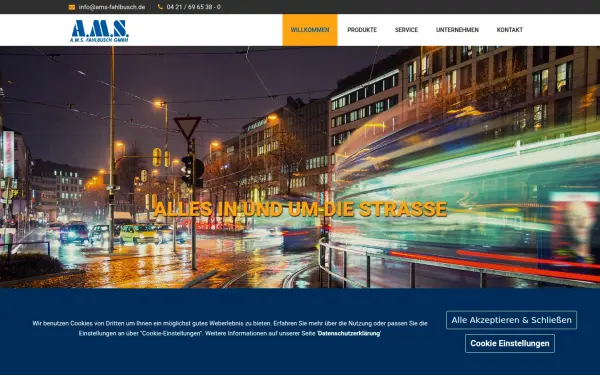Screen dimensions: 600x375
Task: Click Alle Akzeptieren & Schließen button
Action: 511,320
